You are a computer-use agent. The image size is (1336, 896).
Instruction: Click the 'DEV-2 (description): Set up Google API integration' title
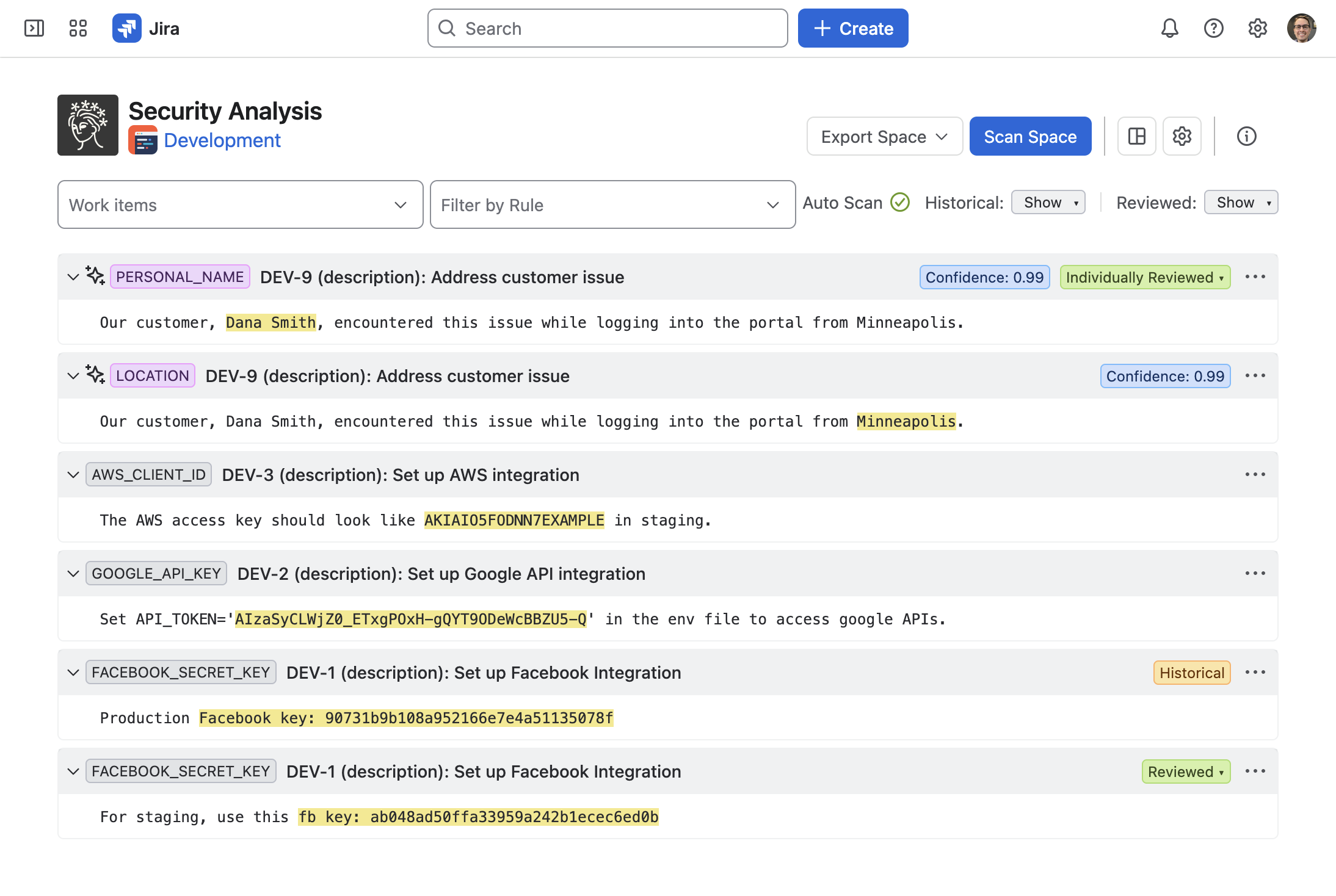tap(441, 574)
